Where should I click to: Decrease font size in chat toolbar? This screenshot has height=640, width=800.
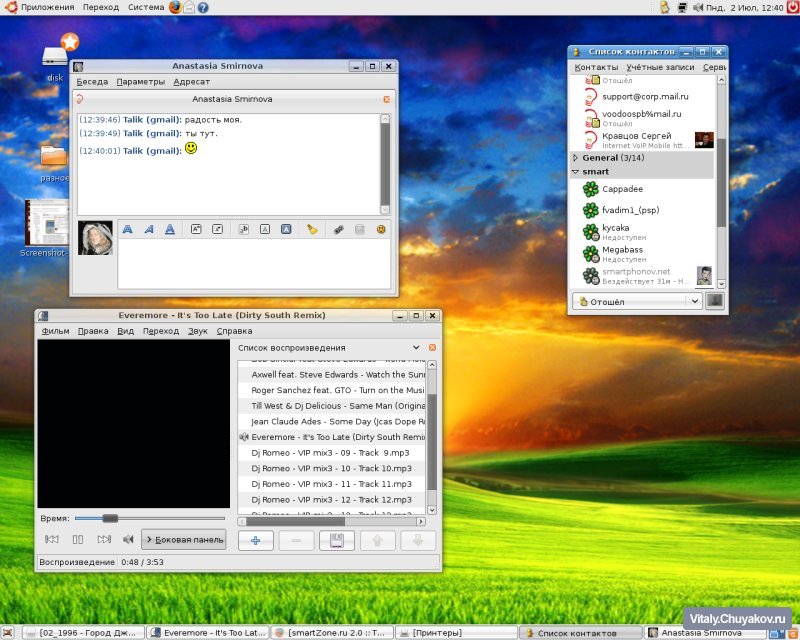click(x=217, y=230)
